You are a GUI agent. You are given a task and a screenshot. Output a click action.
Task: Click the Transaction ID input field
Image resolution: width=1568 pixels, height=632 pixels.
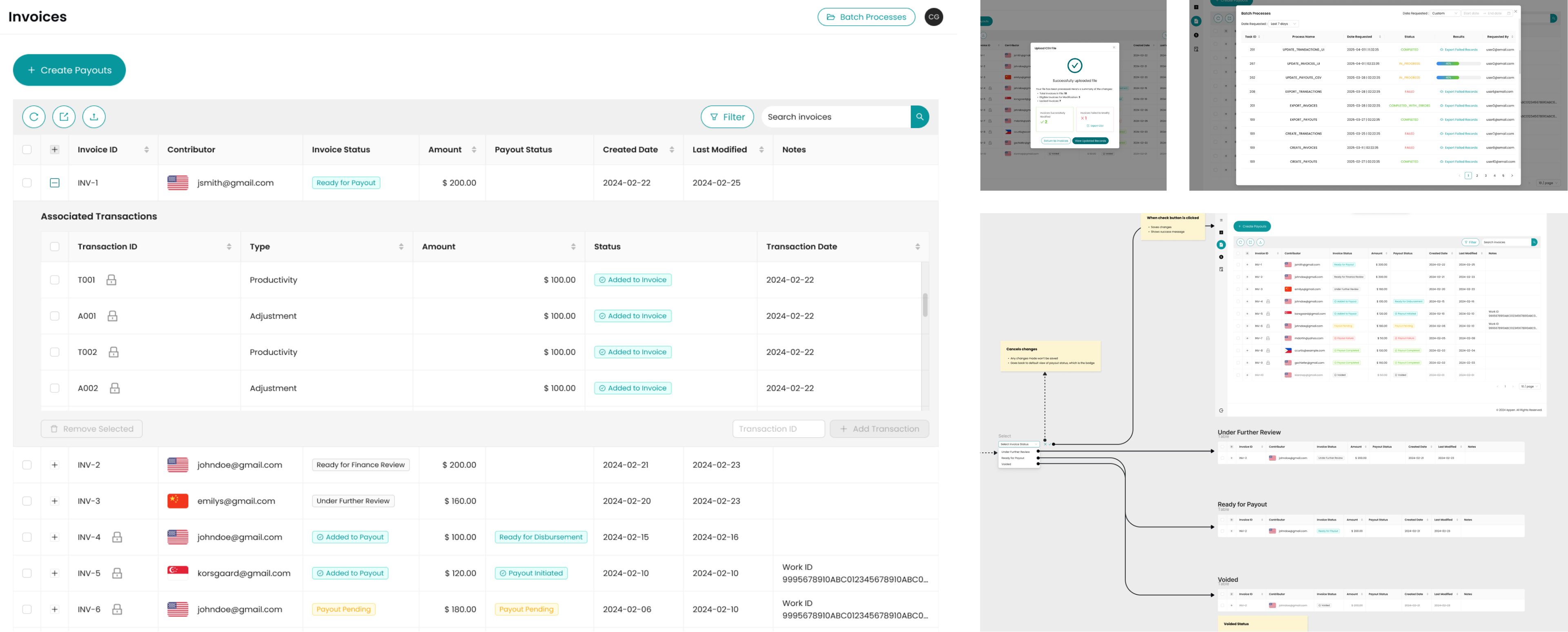click(x=779, y=429)
